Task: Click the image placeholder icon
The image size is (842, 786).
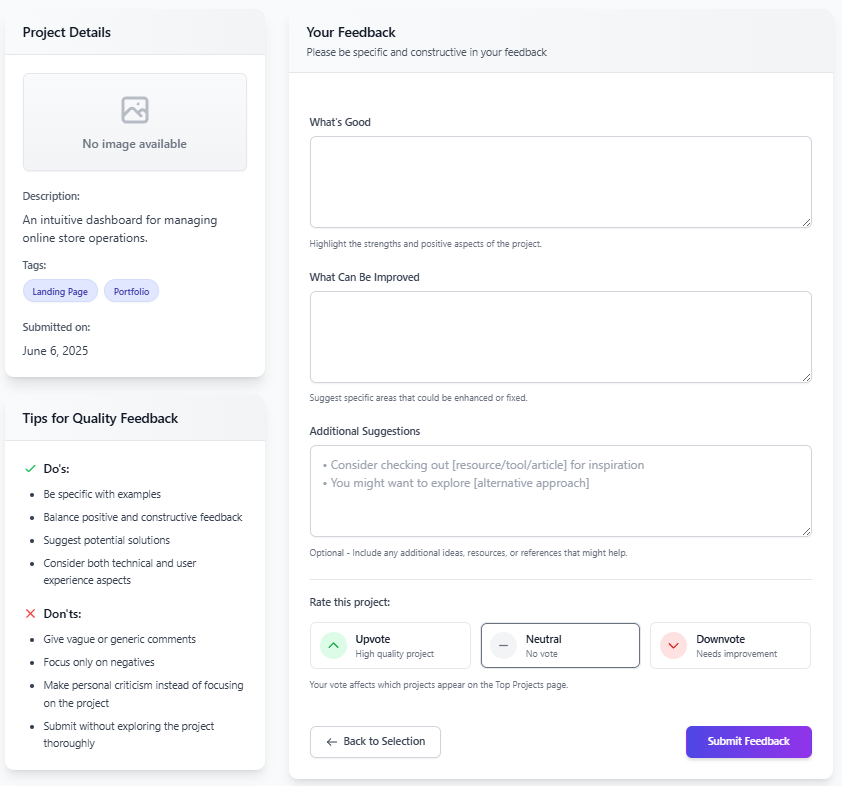Action: (x=135, y=110)
